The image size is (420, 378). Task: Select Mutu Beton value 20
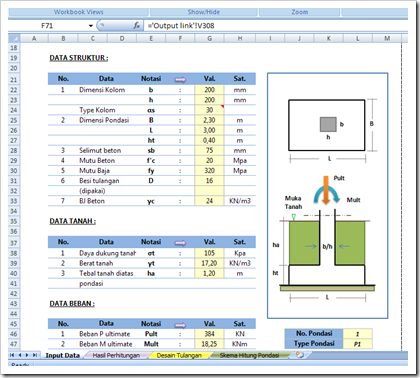coord(209,160)
